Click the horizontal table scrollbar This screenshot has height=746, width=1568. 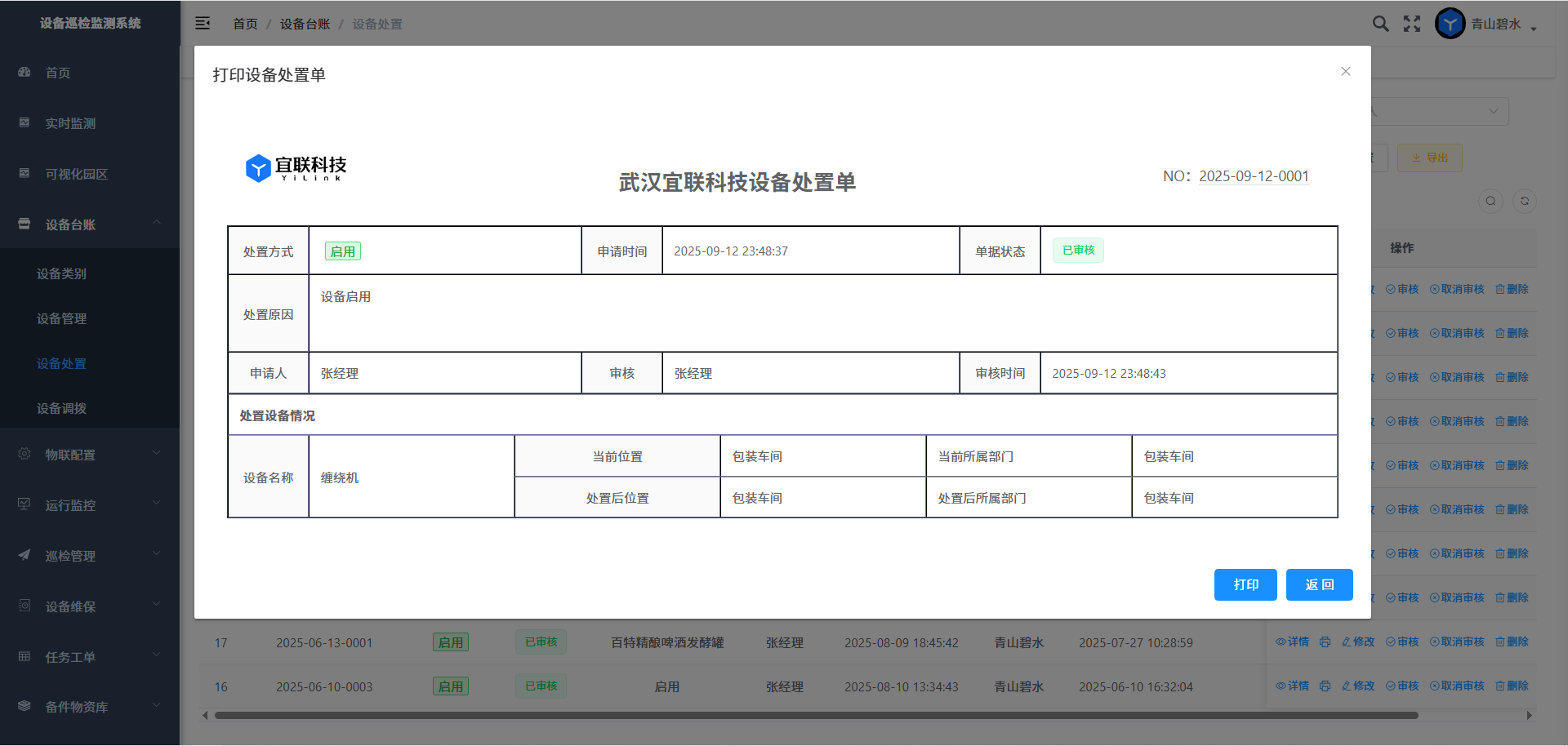(x=817, y=716)
